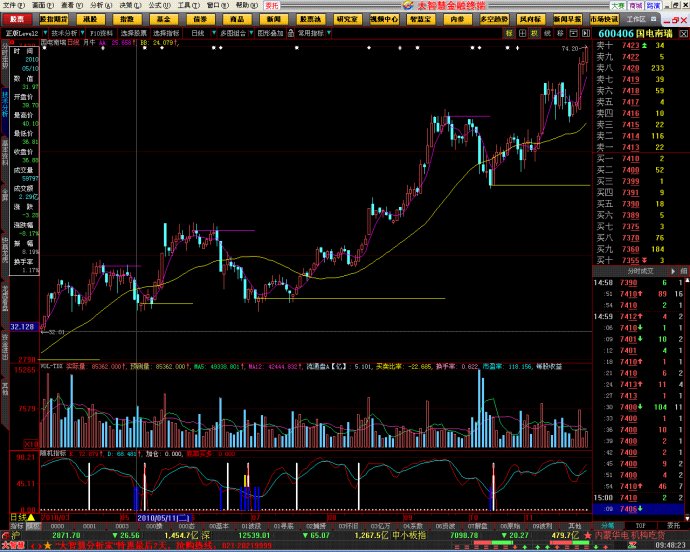Open the 视频中心 section
Screen dimensions: 690x552
[384, 19]
